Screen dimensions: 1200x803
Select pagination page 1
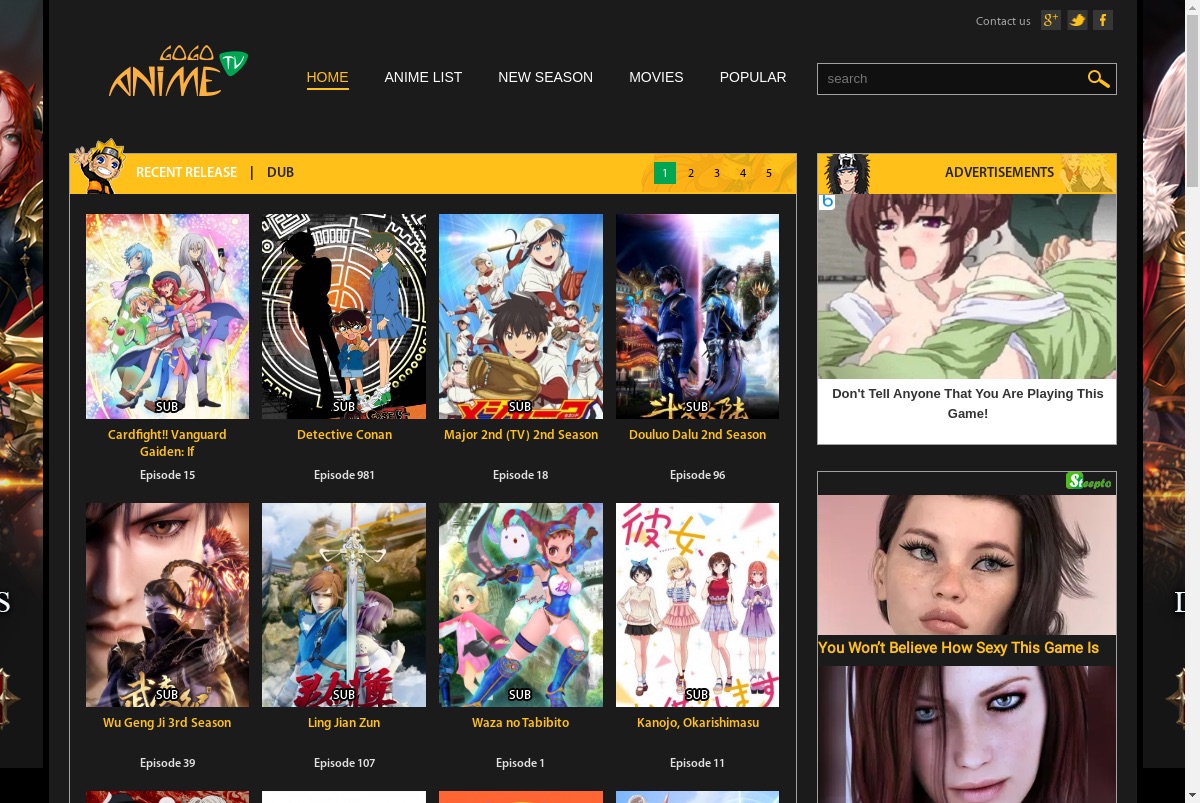[665, 173]
